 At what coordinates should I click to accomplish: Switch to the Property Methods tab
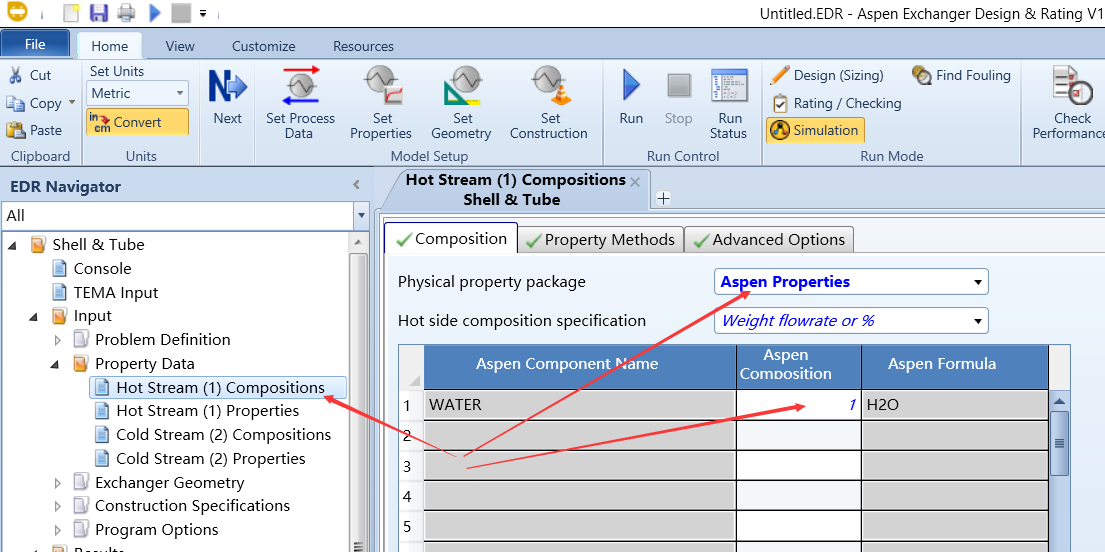tap(602, 239)
